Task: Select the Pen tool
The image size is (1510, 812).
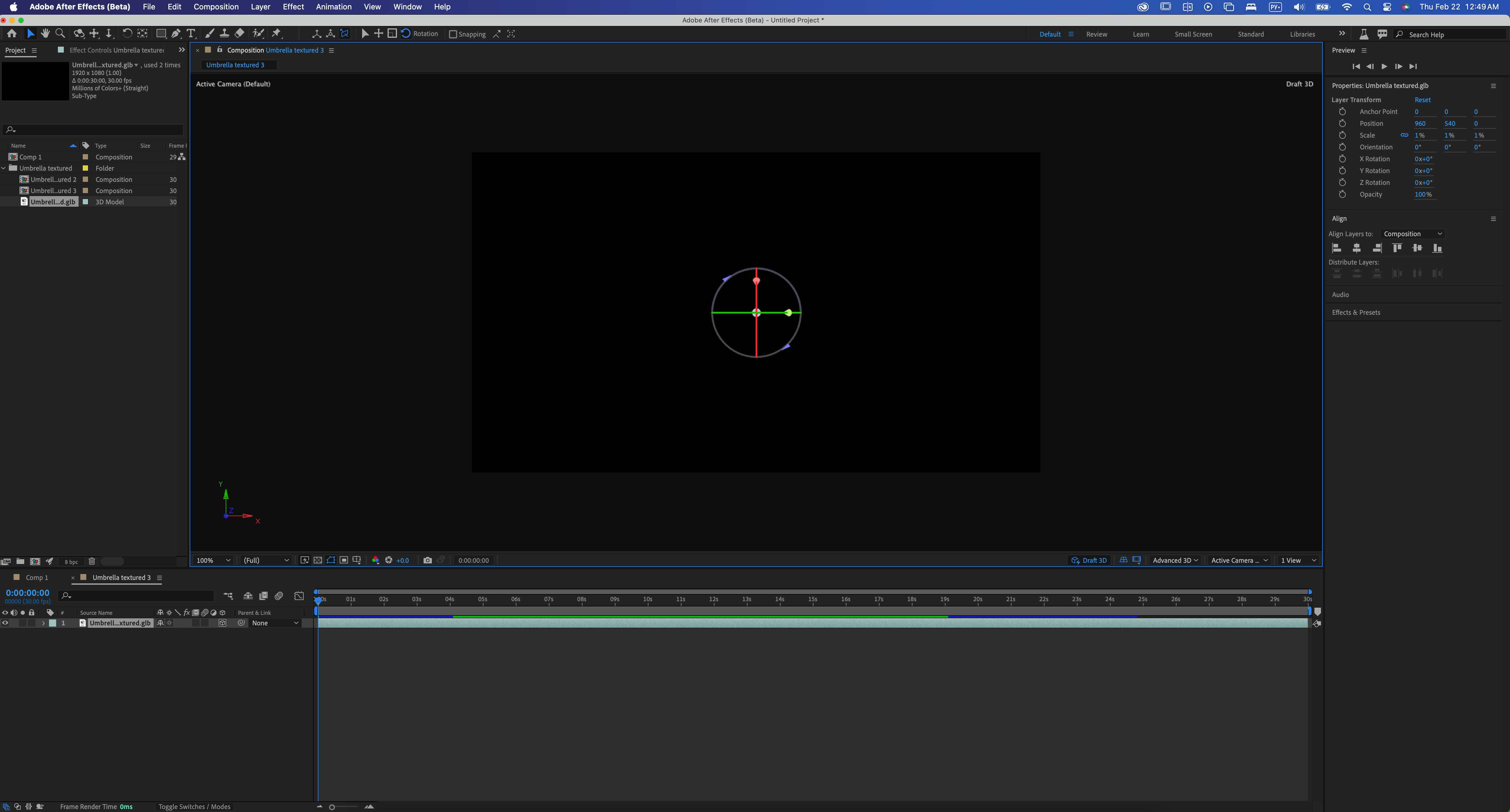Action: click(175, 33)
